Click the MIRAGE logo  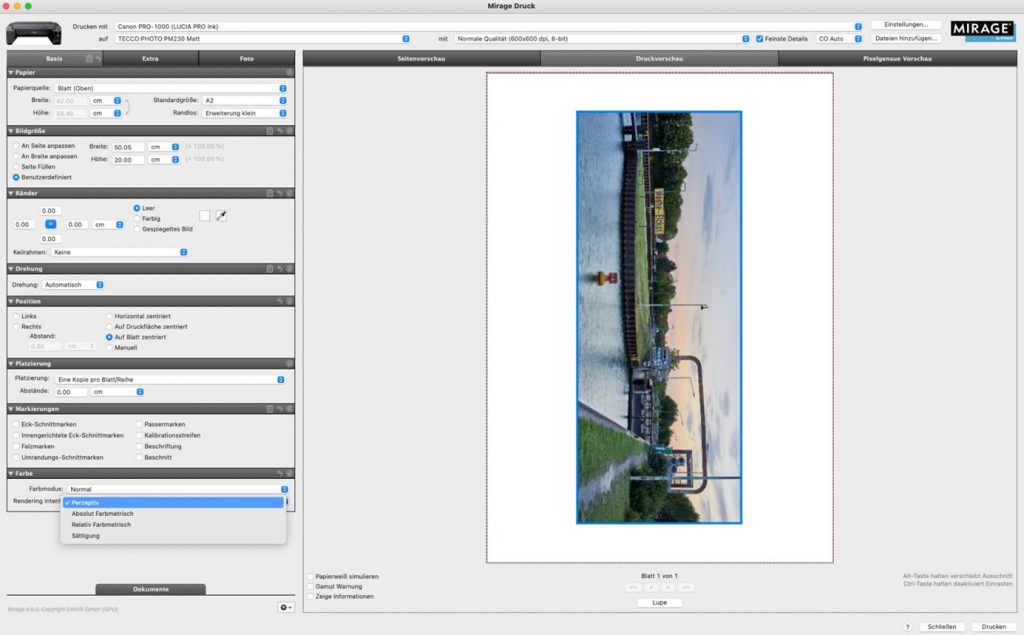tap(983, 30)
